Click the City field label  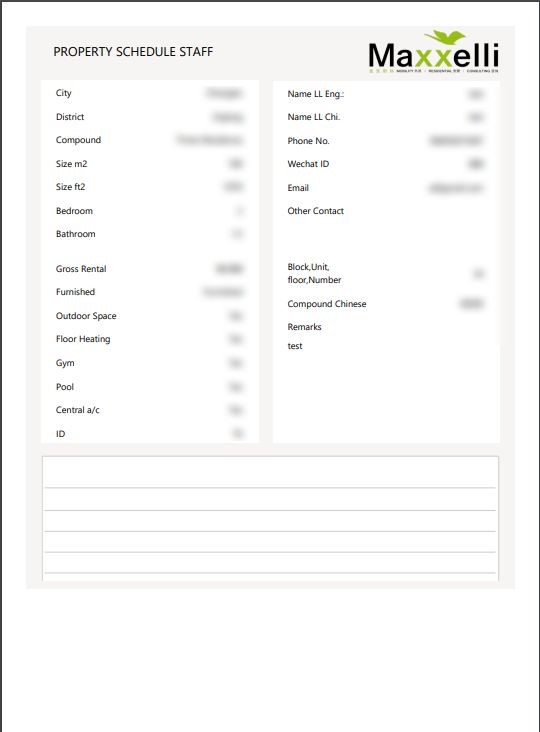63,93
